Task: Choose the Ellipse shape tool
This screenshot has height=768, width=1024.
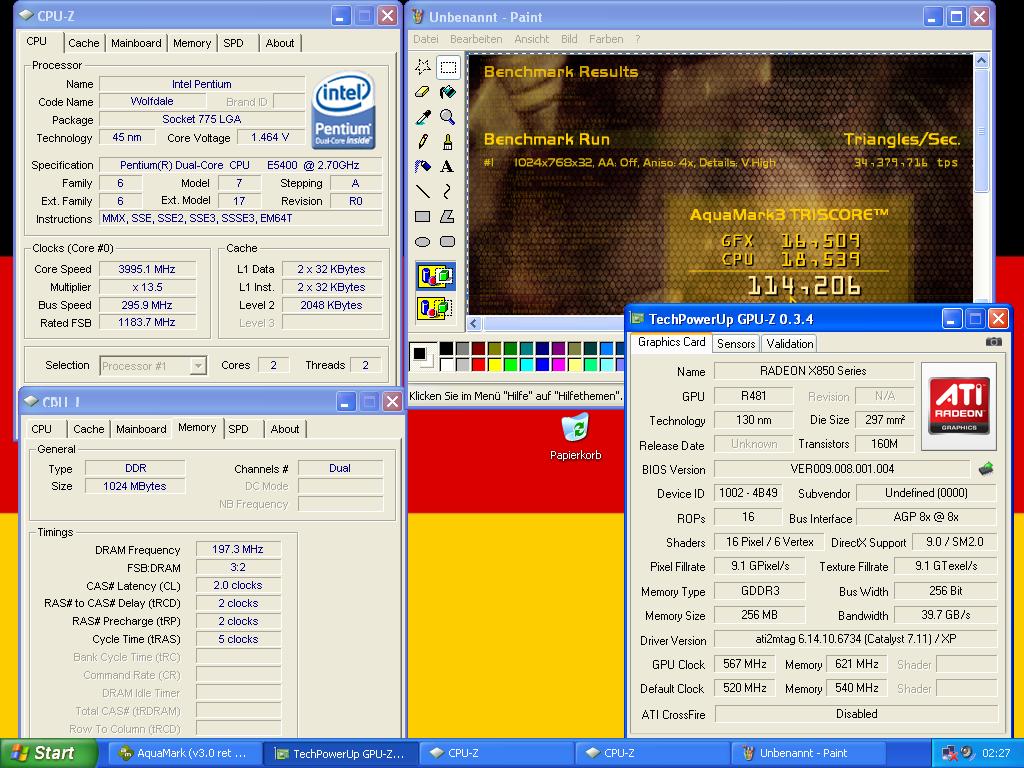Action: click(423, 242)
